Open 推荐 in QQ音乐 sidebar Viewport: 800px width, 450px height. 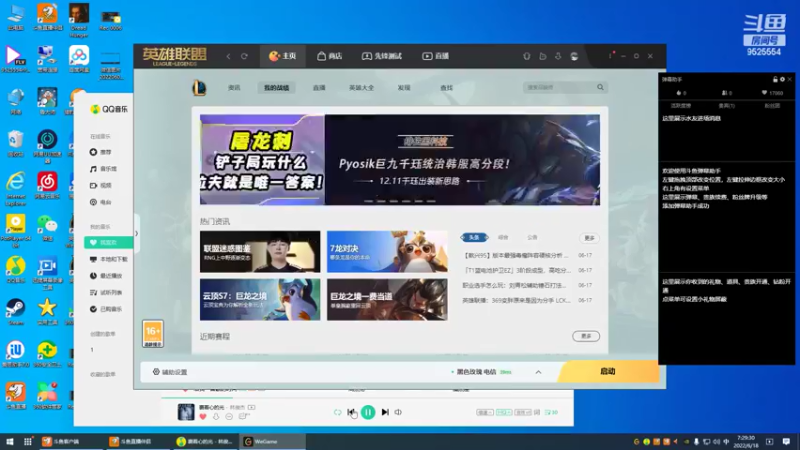click(x=101, y=152)
